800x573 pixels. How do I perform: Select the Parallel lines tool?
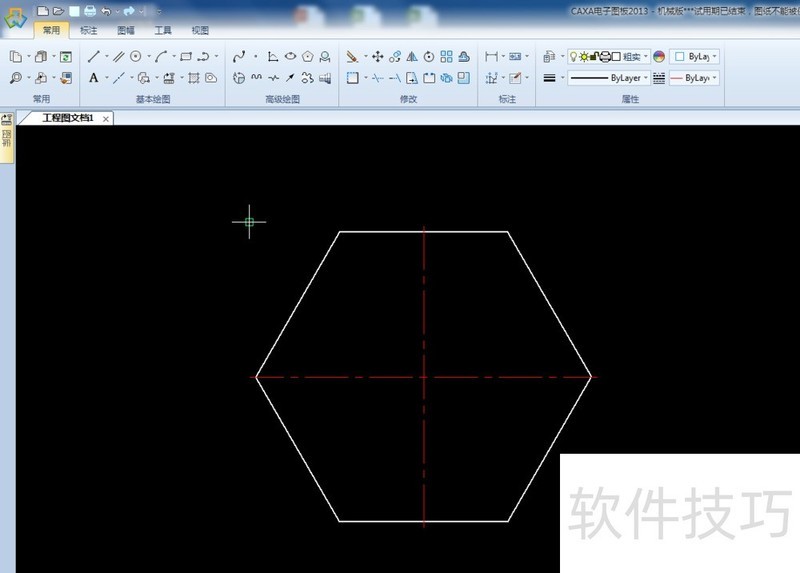pos(118,57)
